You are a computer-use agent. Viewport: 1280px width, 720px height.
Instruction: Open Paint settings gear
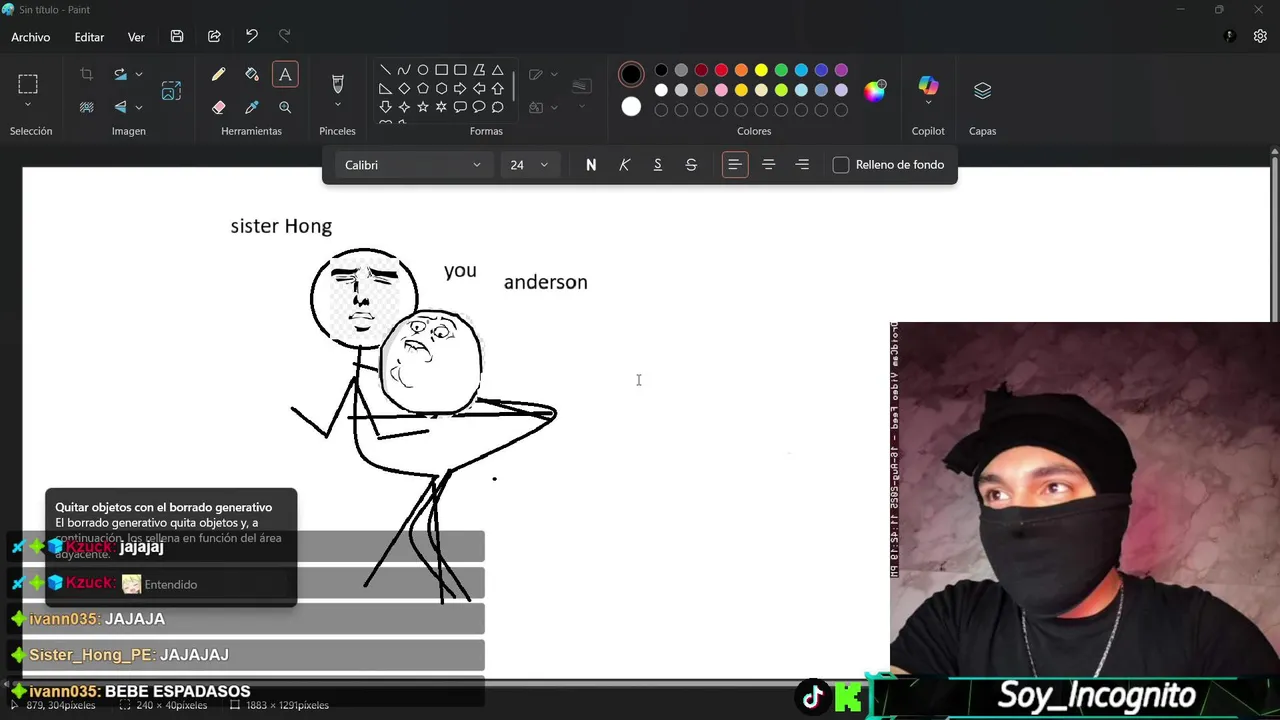pos(1260,37)
